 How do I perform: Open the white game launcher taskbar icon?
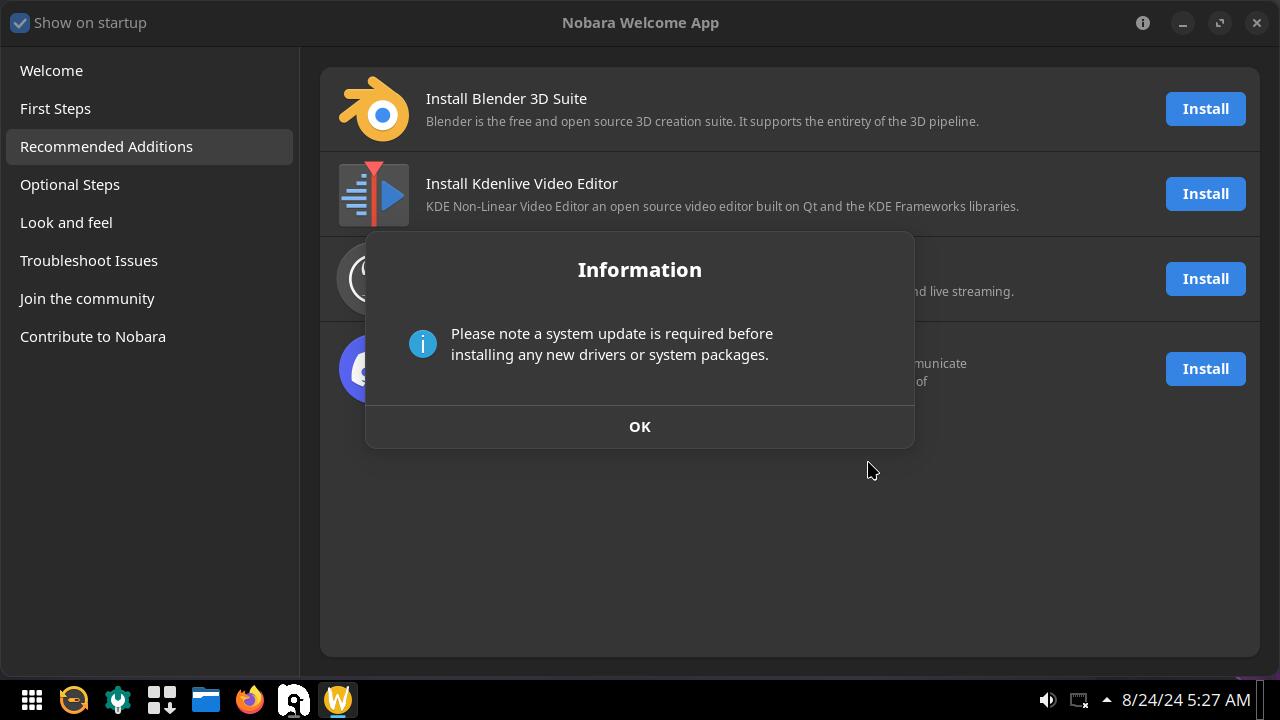click(x=294, y=700)
